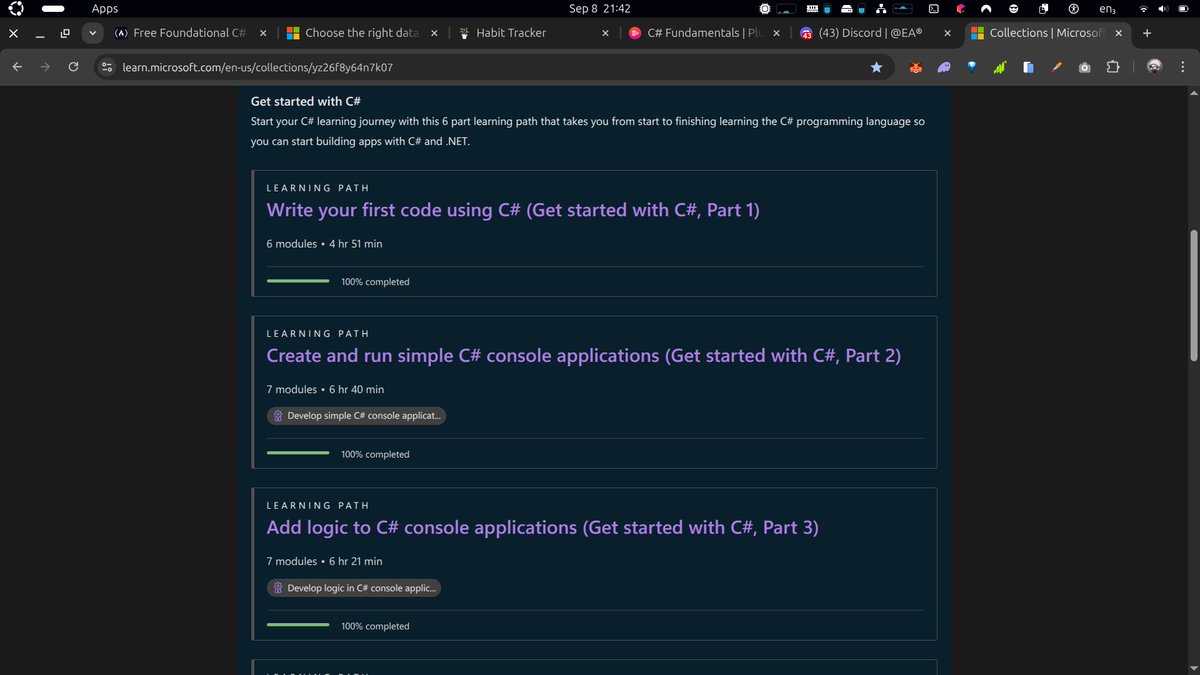Go forward to the next page
Screen dimensions: 1200x675
45,67
